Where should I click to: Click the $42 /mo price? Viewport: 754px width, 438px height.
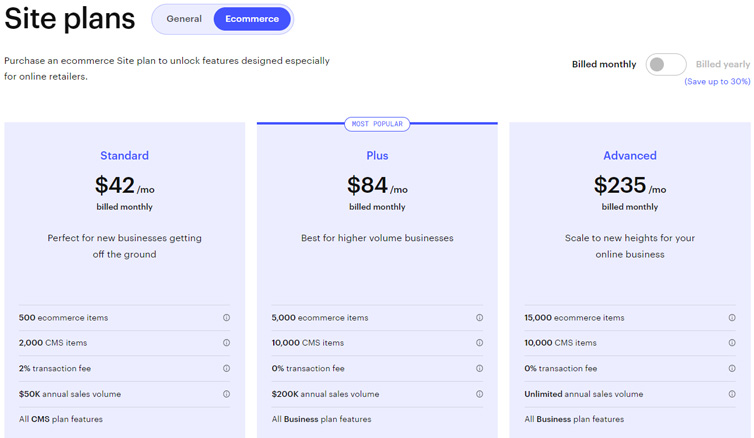click(125, 186)
